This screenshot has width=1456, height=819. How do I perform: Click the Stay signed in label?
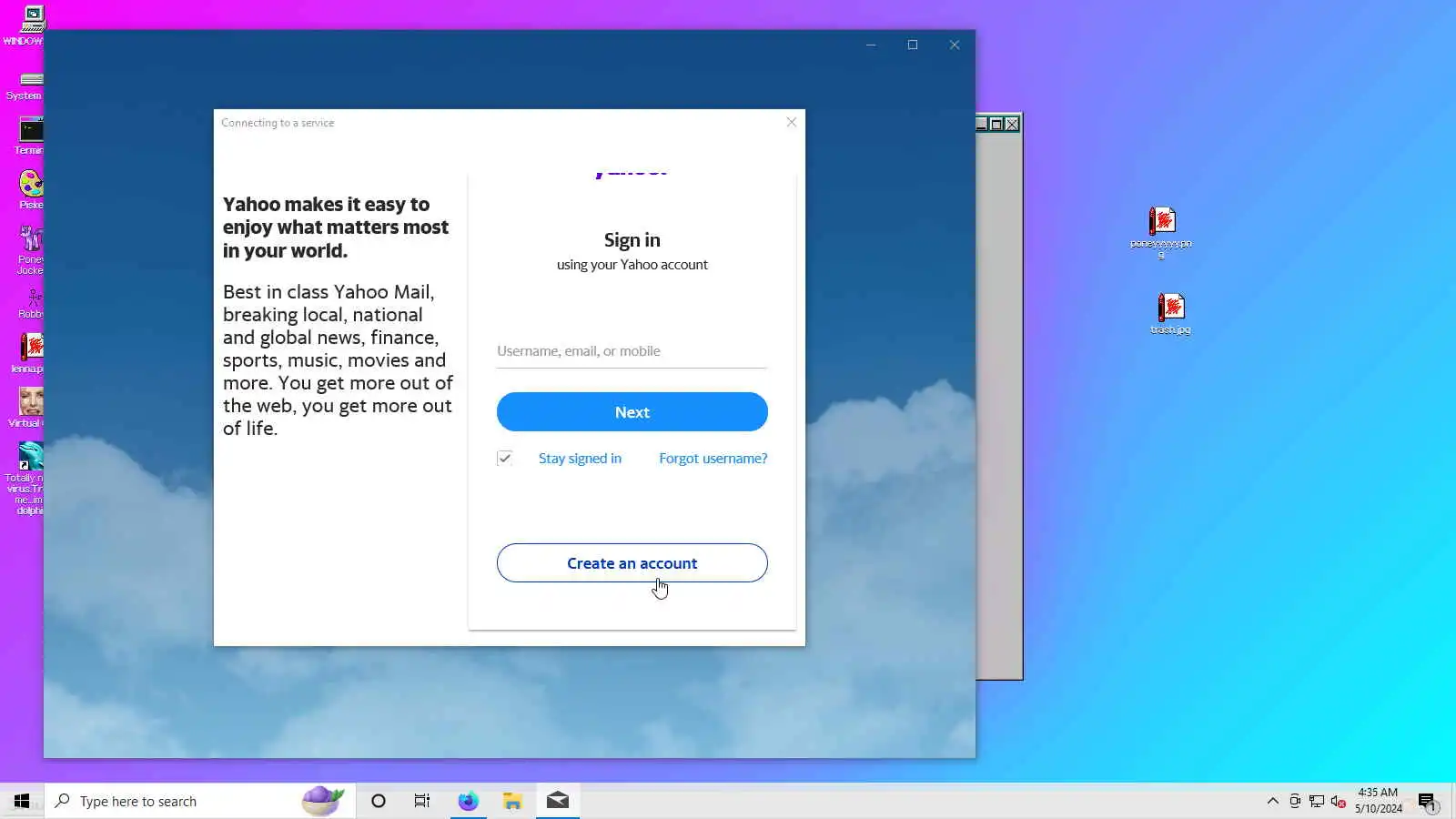click(x=580, y=458)
